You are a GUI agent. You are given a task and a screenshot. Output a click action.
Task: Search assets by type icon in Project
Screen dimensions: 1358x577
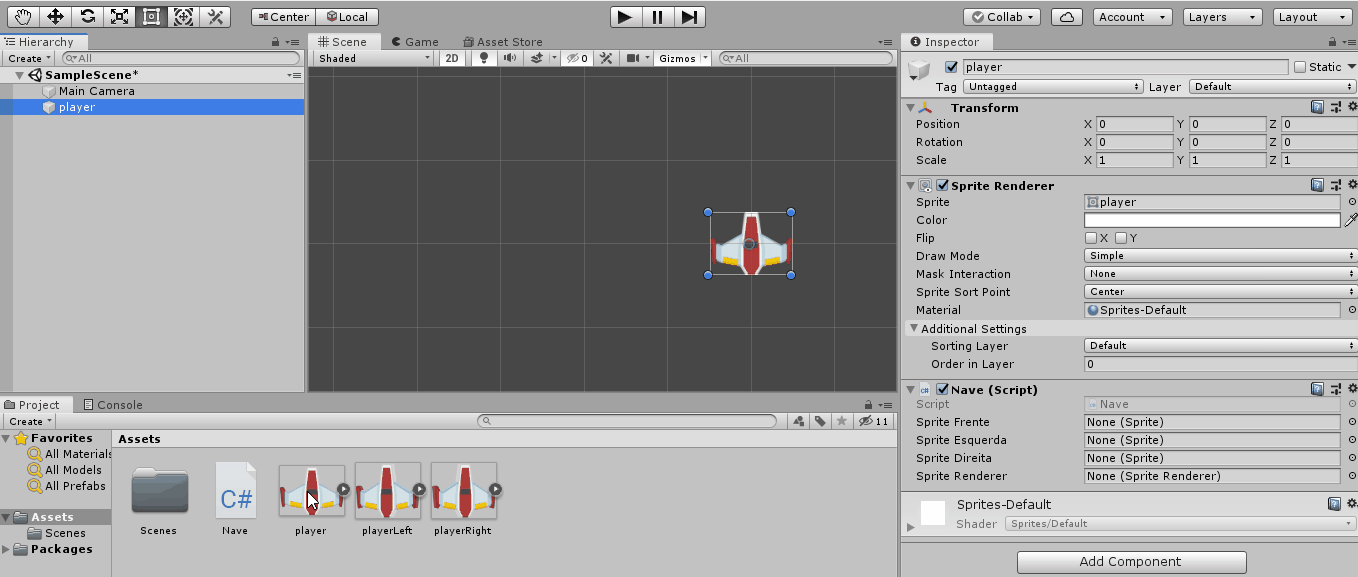(800, 421)
